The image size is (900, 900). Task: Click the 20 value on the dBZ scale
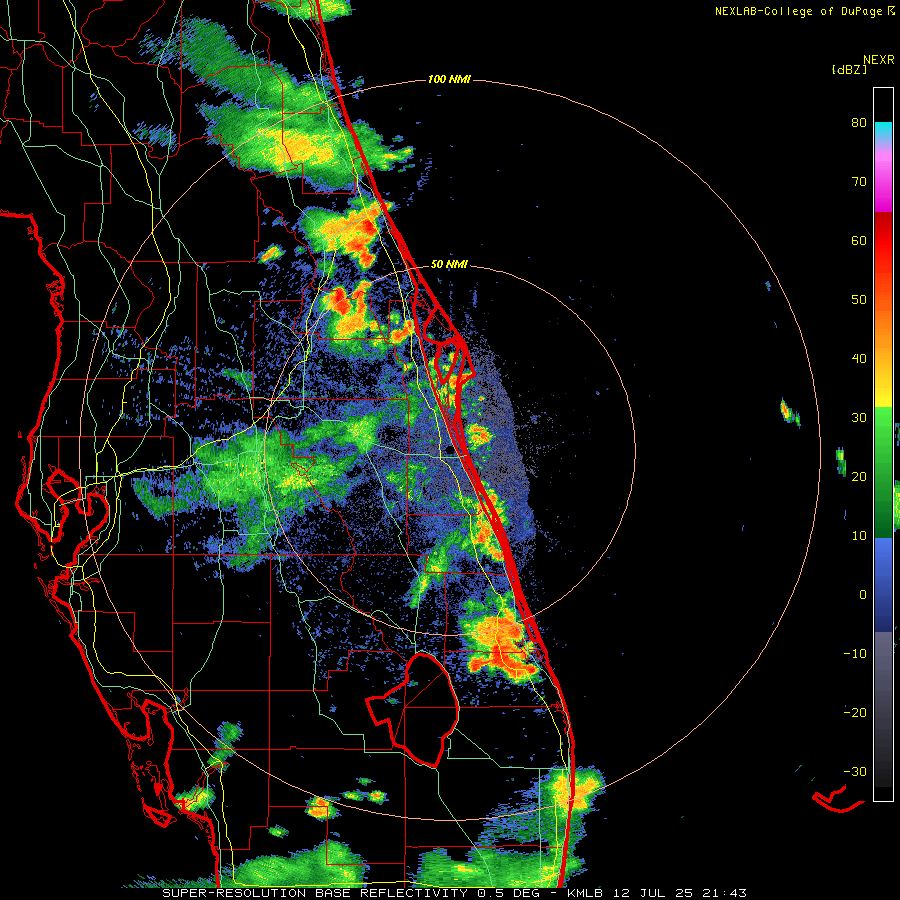coord(859,476)
